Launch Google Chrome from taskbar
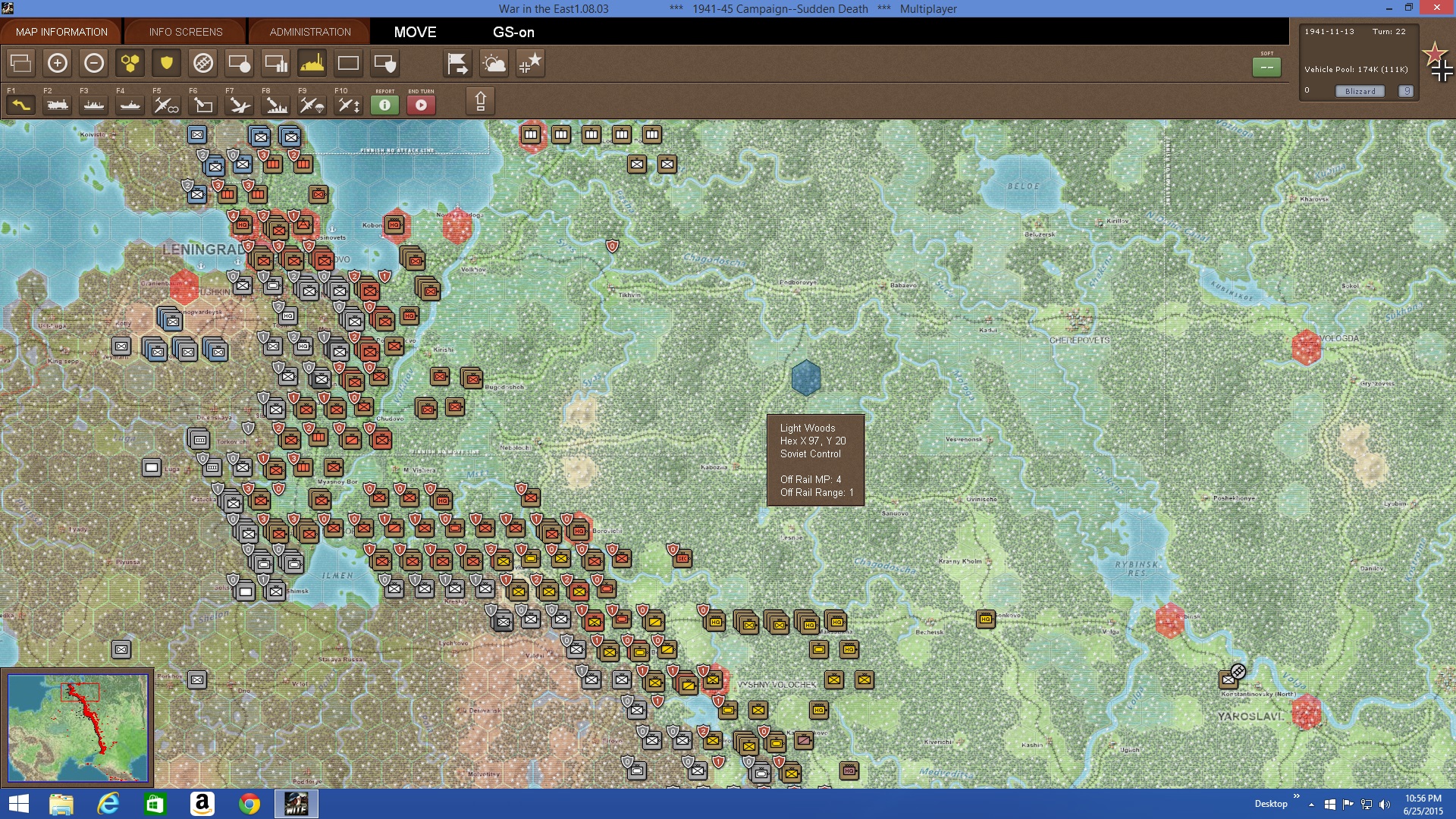 pyautogui.click(x=249, y=804)
